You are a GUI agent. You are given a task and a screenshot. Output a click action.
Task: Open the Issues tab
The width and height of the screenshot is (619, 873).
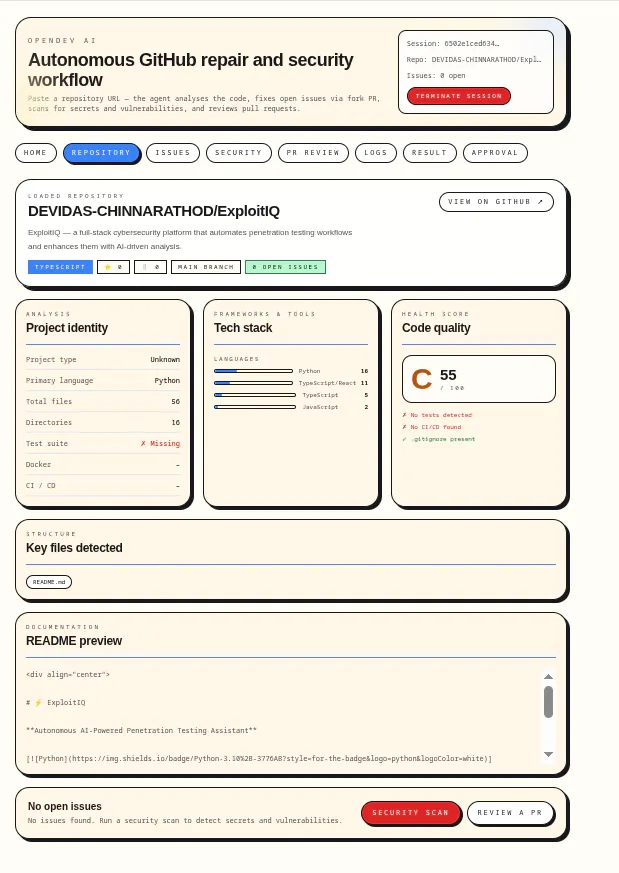click(173, 153)
